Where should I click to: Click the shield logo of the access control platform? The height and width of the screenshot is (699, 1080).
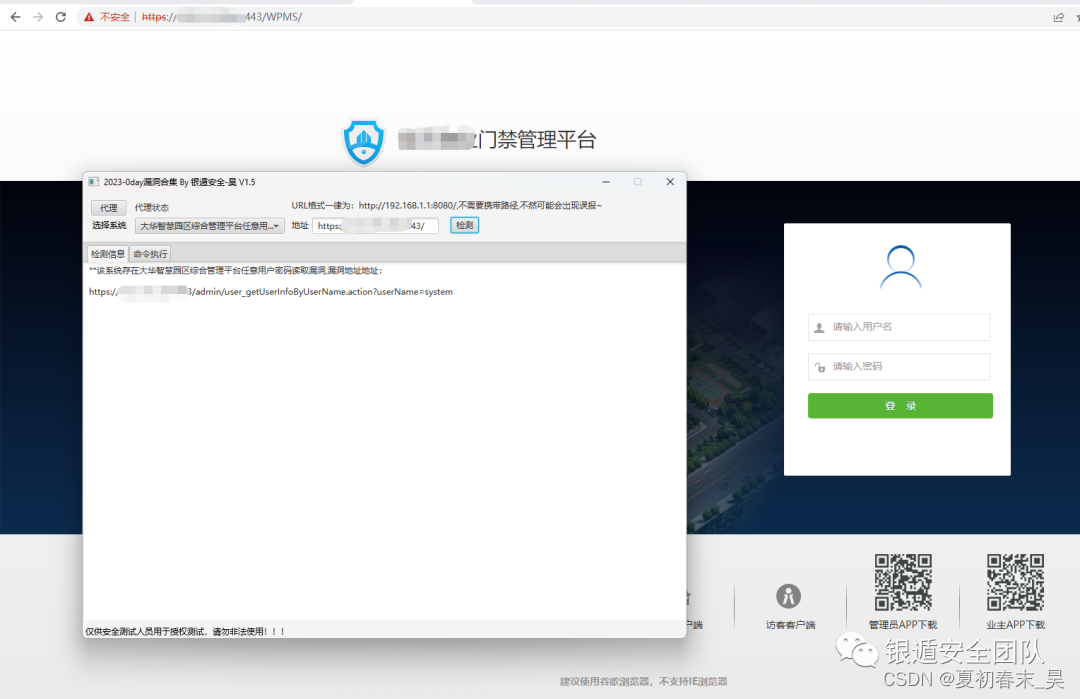tap(363, 141)
